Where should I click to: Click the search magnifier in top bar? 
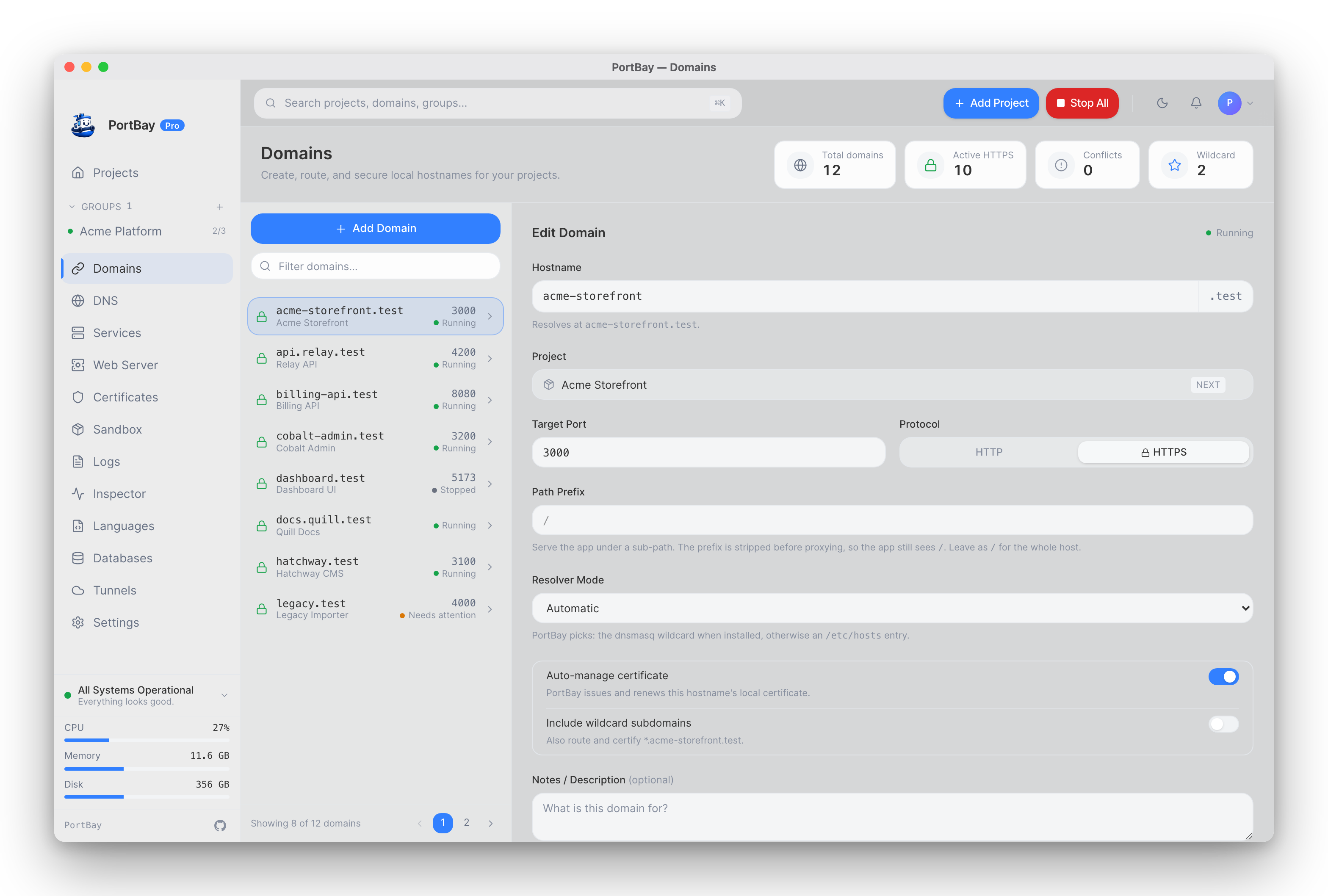(x=271, y=103)
